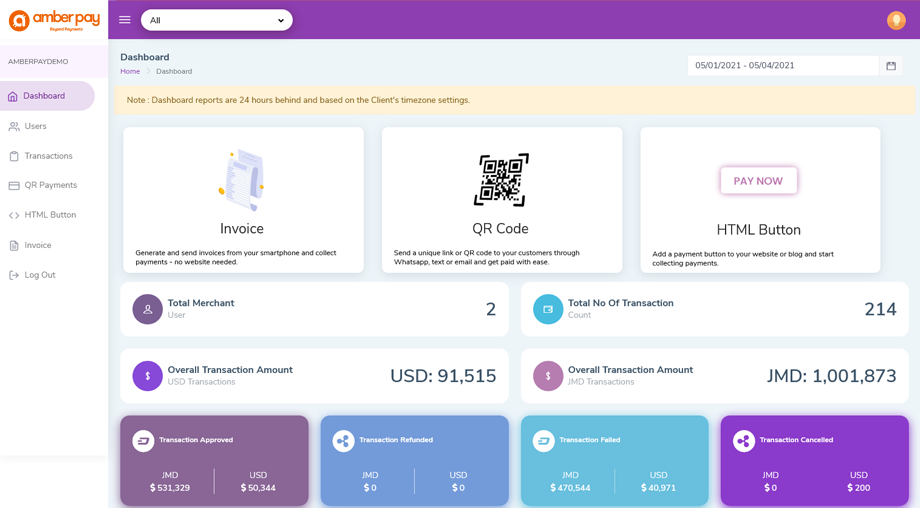
Task: Click the Transaction Approved card icon
Action: pyautogui.click(x=144, y=440)
